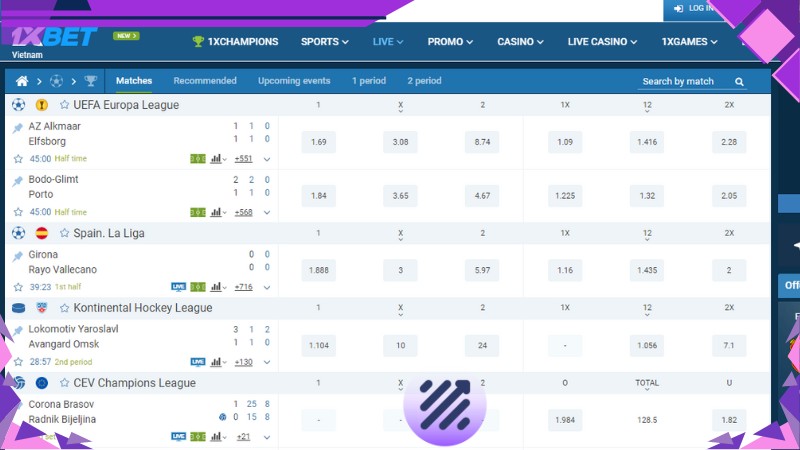Open +568 more markets for Bodo-Glimt

243,212
